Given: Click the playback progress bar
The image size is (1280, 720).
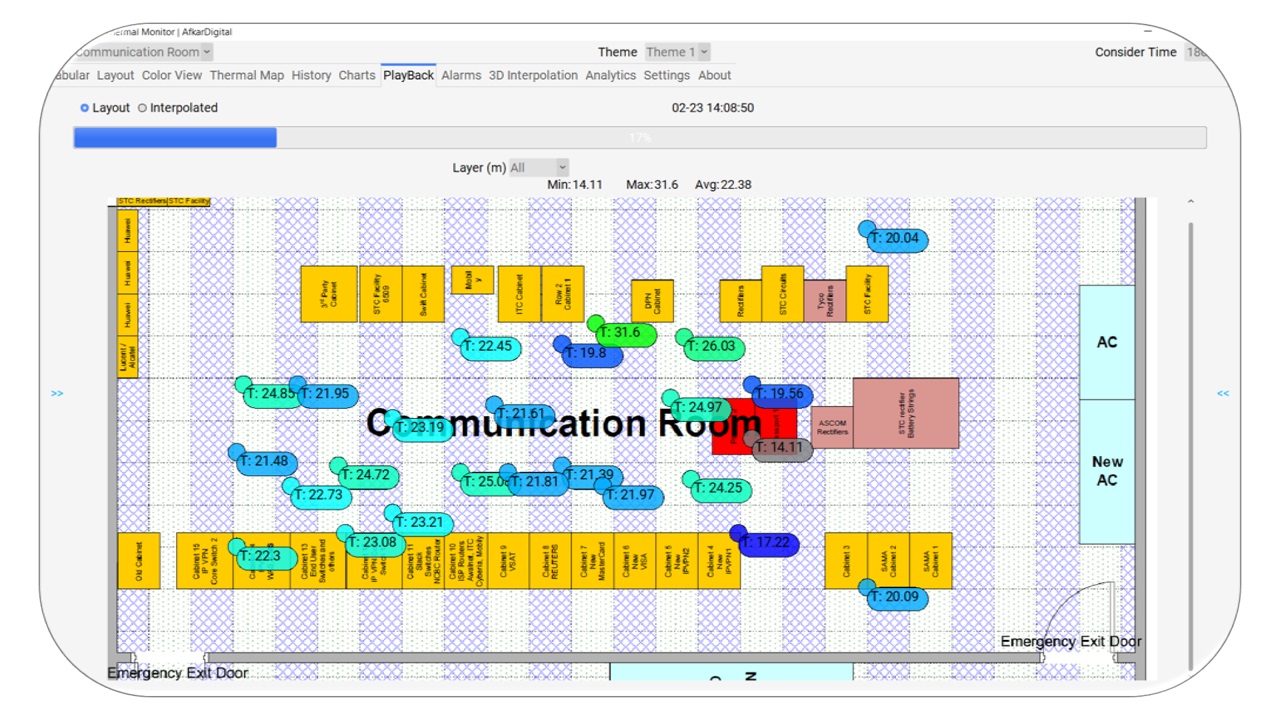Looking at the screenshot, I should coord(640,138).
